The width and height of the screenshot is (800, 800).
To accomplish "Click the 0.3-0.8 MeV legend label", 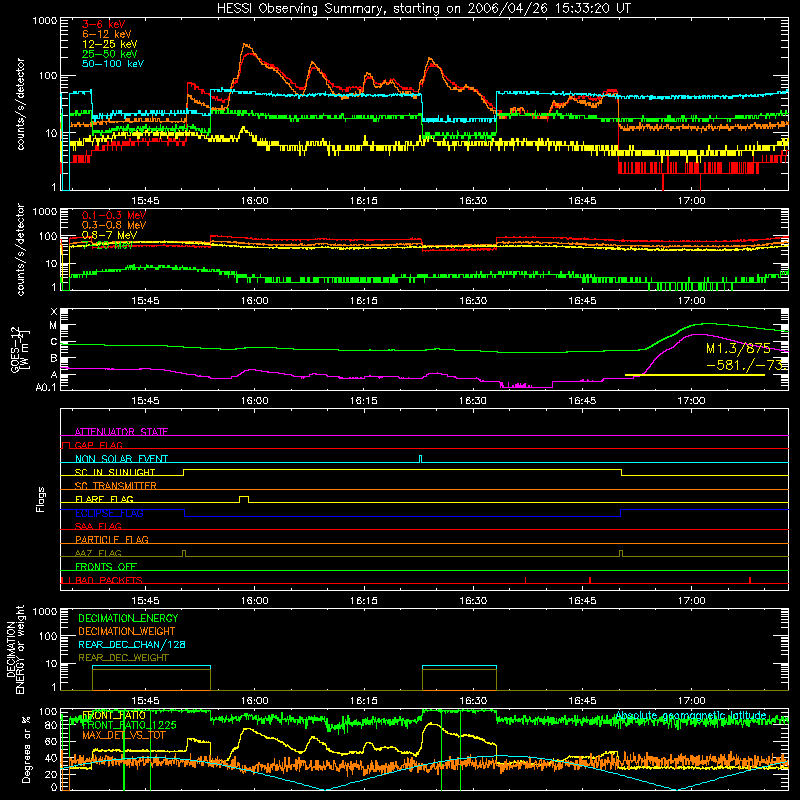I will (x=114, y=225).
